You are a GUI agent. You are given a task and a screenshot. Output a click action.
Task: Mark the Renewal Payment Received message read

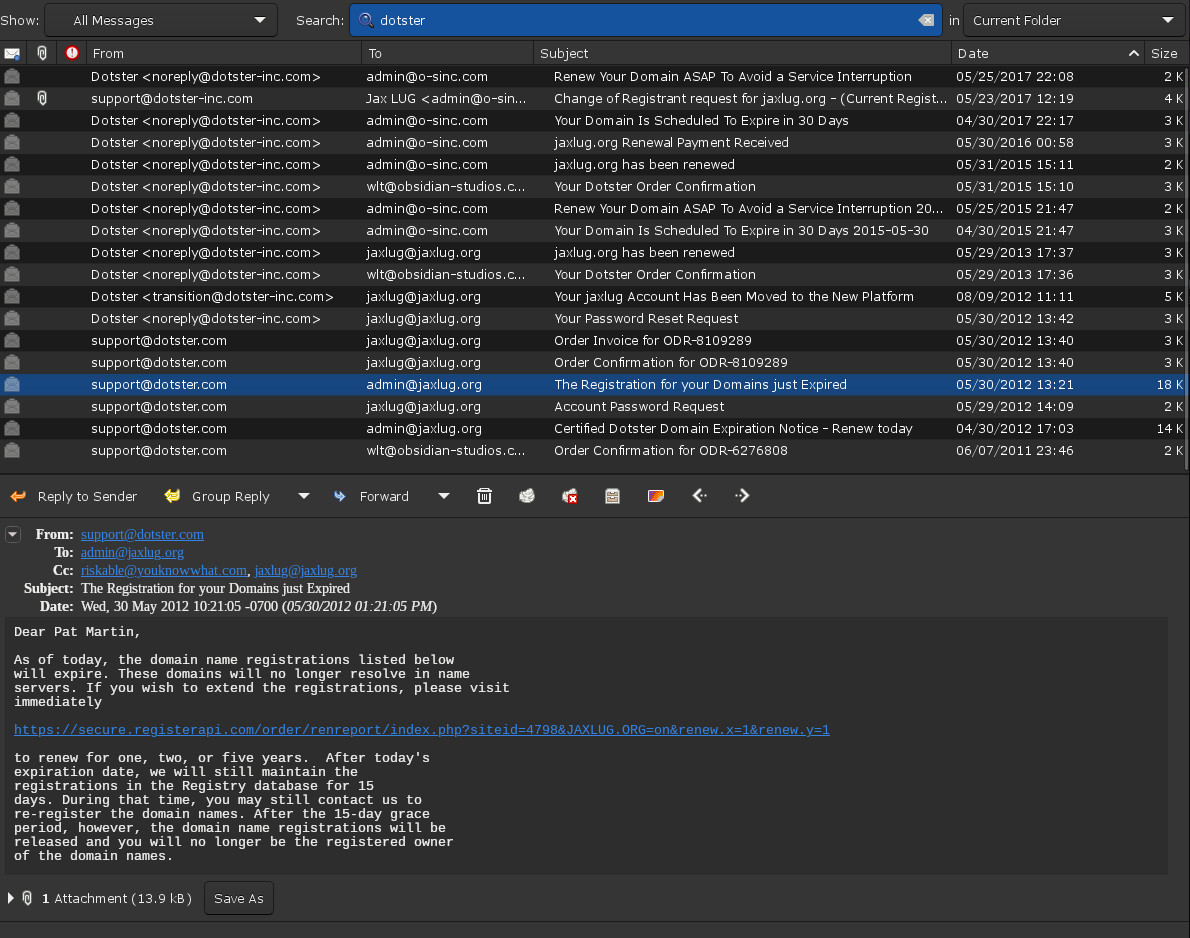point(11,142)
